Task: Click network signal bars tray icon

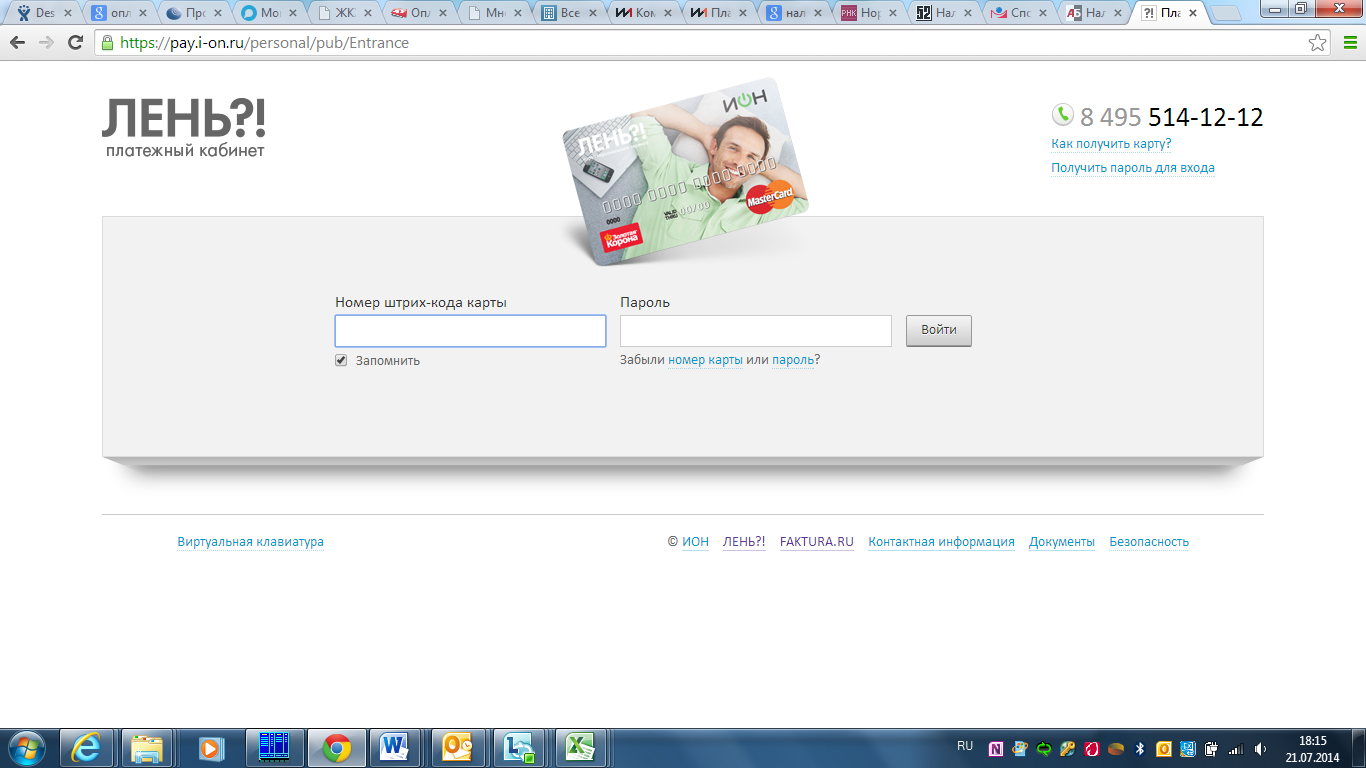Action: point(1236,748)
